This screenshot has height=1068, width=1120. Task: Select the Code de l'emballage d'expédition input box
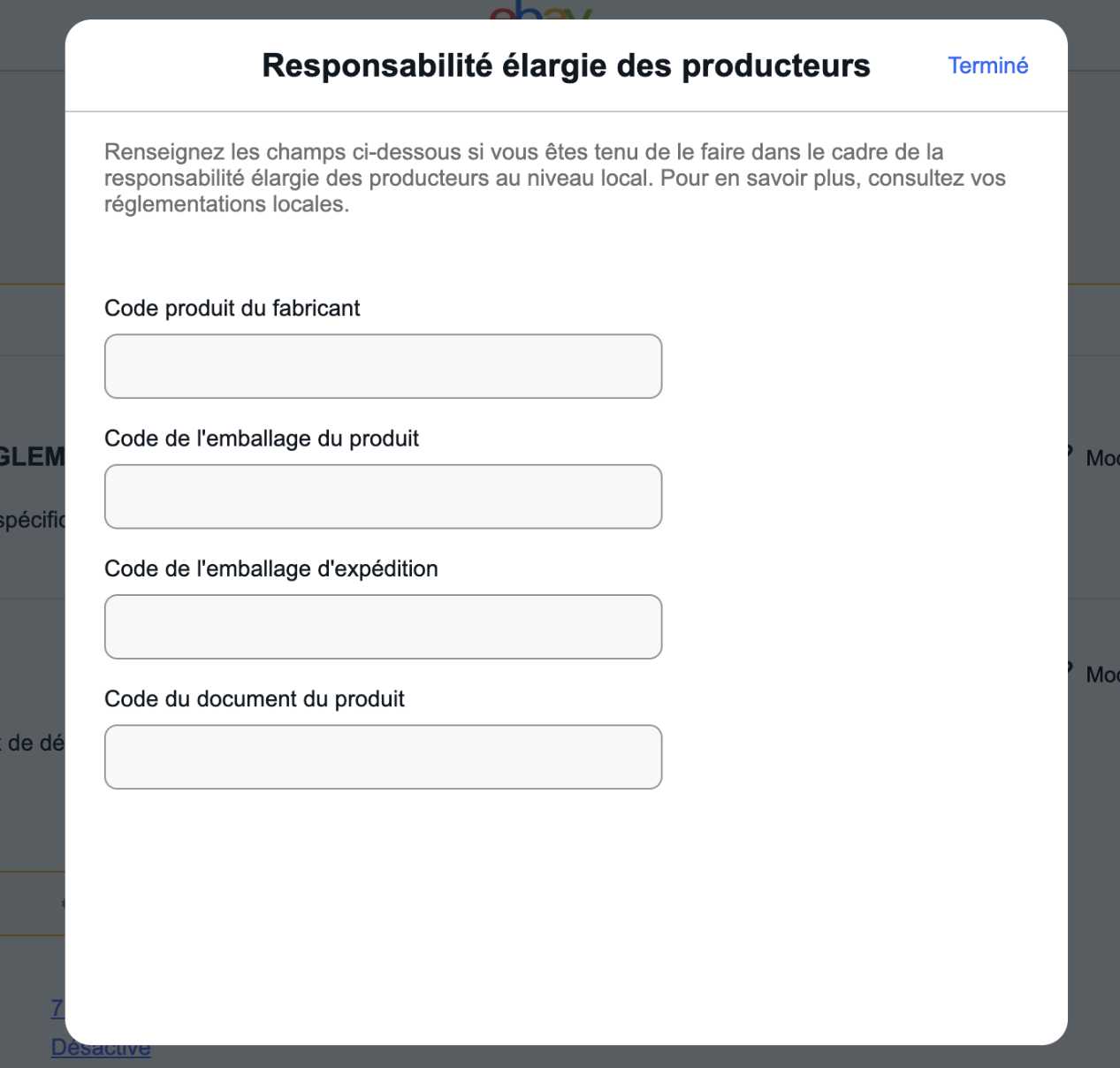(383, 627)
